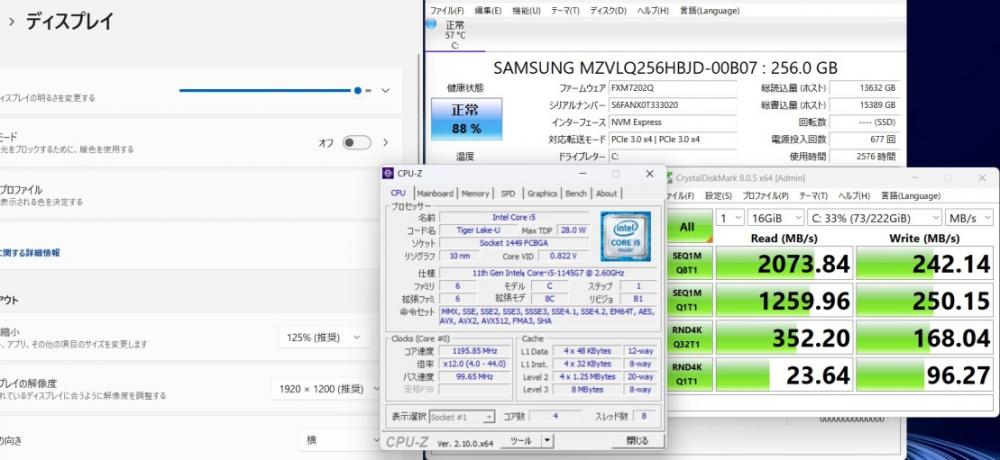This screenshot has width=1000, height=460.
Task: Select the CPU tab in CPU-Z
Action: coord(399,193)
